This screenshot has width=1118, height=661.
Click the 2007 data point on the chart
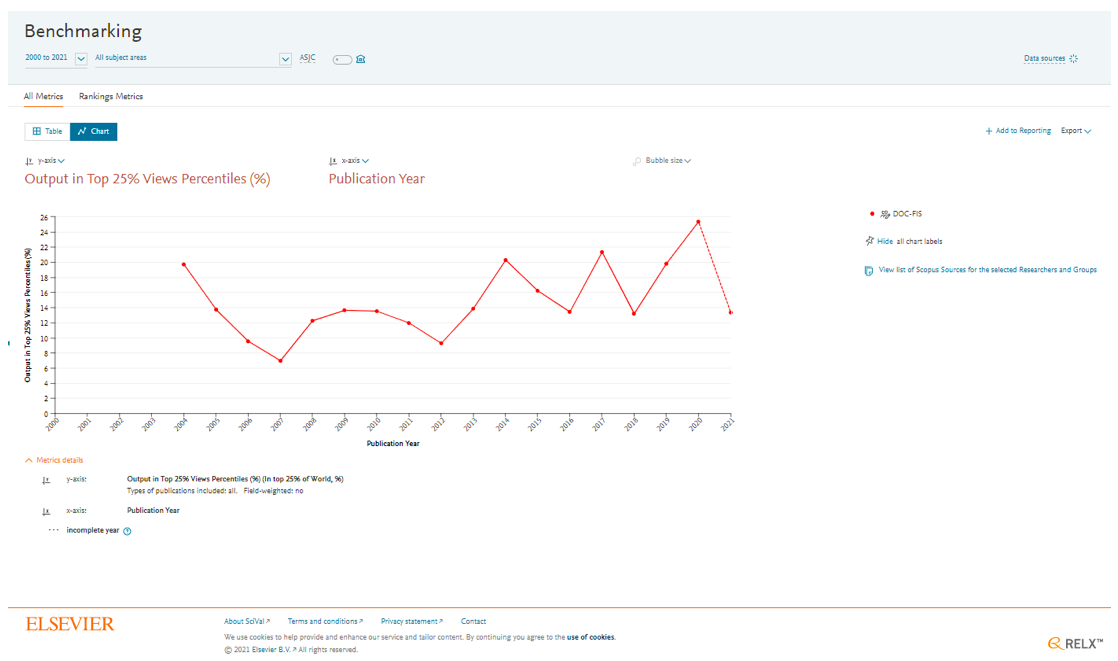pos(280,361)
